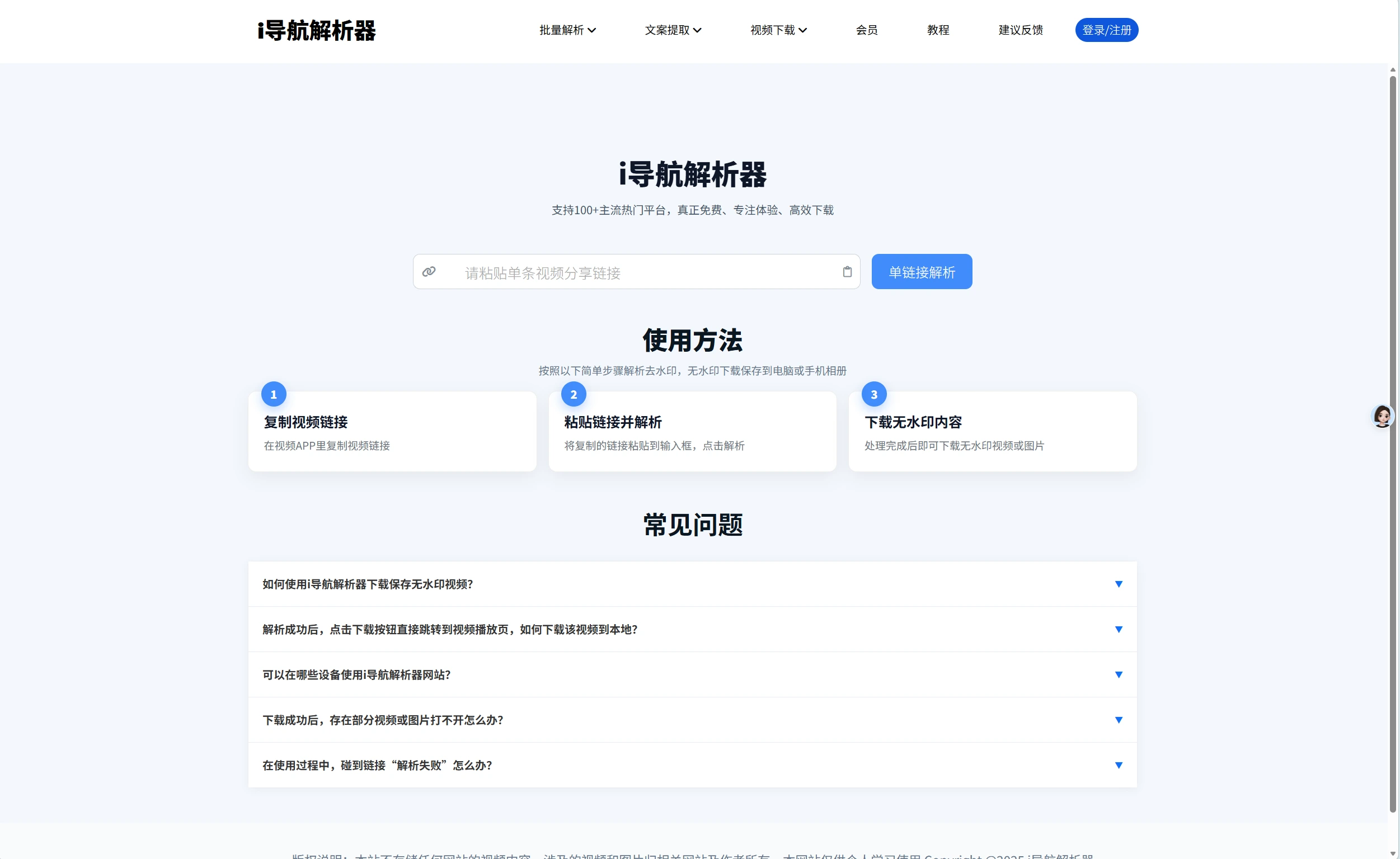The image size is (1400, 859).
Task: Open the 批量解析 dropdown menu
Action: 567,30
